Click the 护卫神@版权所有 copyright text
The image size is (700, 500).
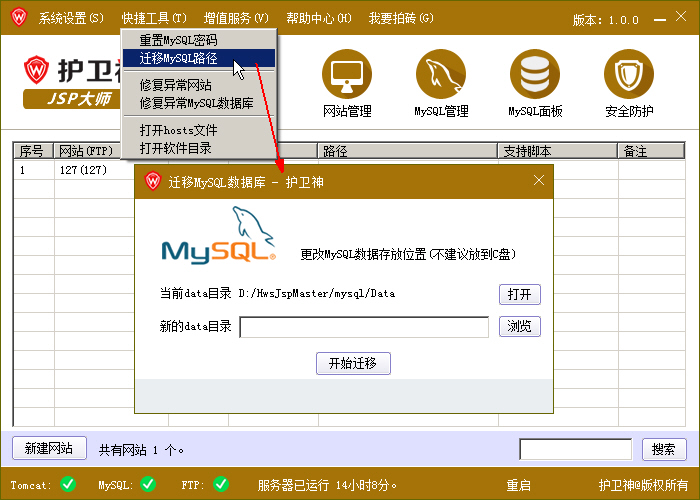pos(643,485)
